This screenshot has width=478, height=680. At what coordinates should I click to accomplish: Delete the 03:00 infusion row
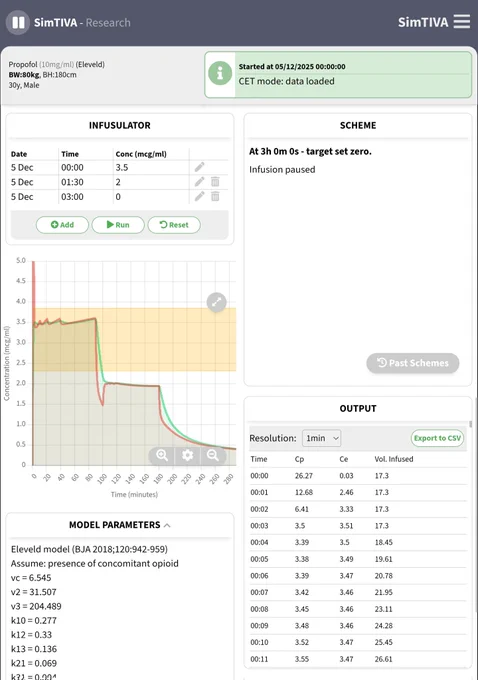click(x=215, y=196)
